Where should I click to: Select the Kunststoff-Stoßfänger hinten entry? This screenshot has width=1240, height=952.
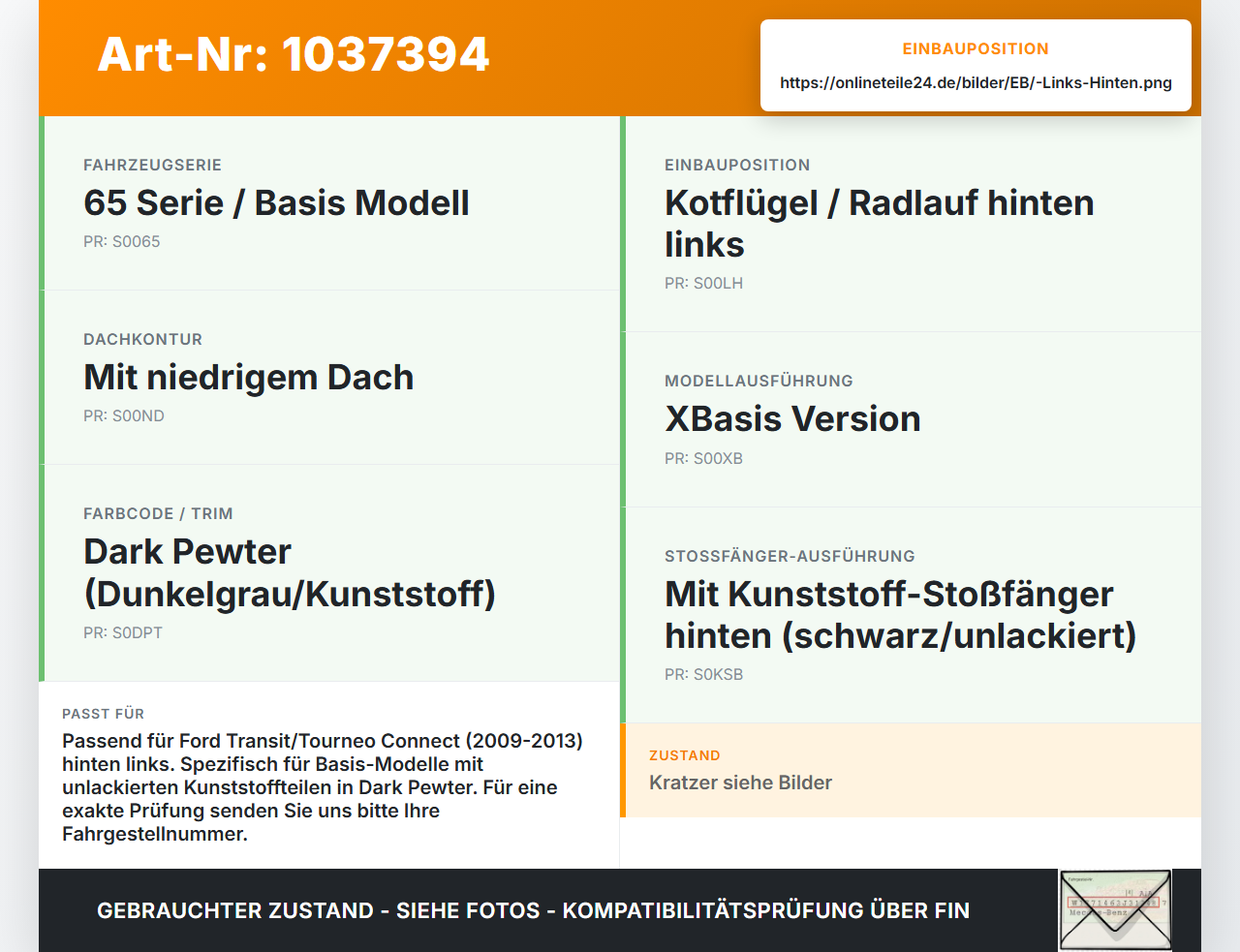pyautogui.click(x=913, y=615)
